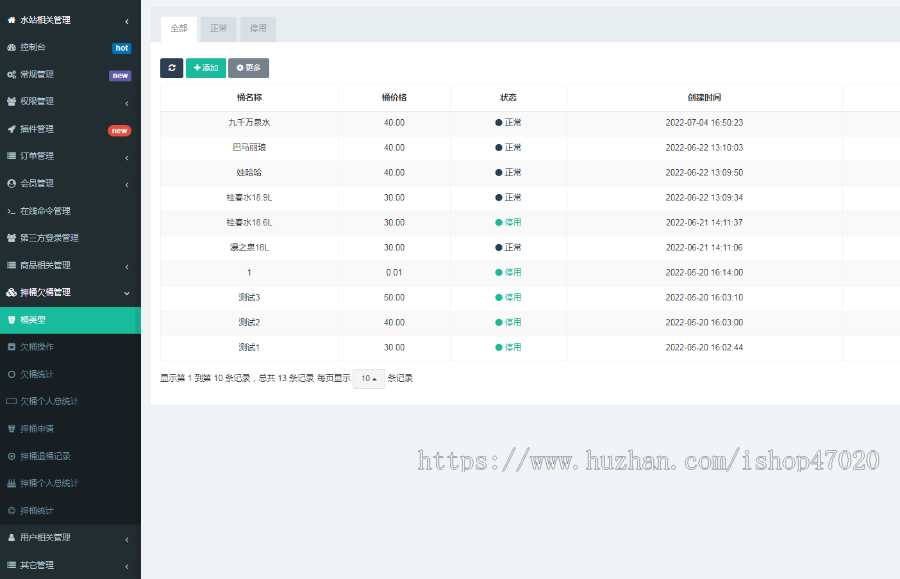Viewport: 900px width, 579px height.
Task: Click the group icon beside 第三方登录管理
Action: coord(11,238)
